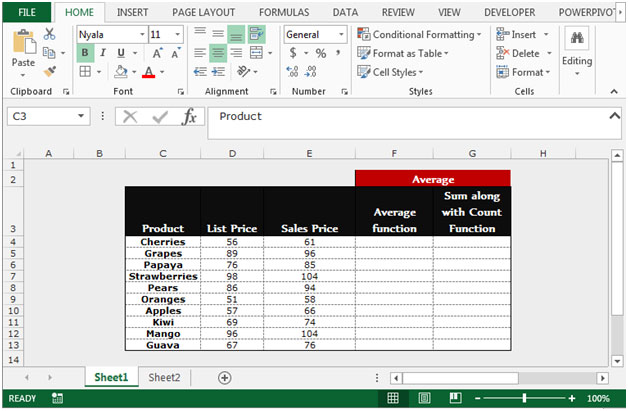Viewport: 628px width, 411px height.
Task: Decrease decimal places
Action: click(x=310, y=72)
